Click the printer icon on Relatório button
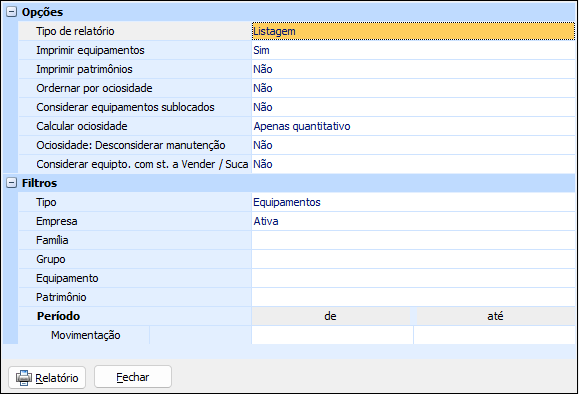Viewport: 579px width, 394px height. pyautogui.click(x=24, y=377)
